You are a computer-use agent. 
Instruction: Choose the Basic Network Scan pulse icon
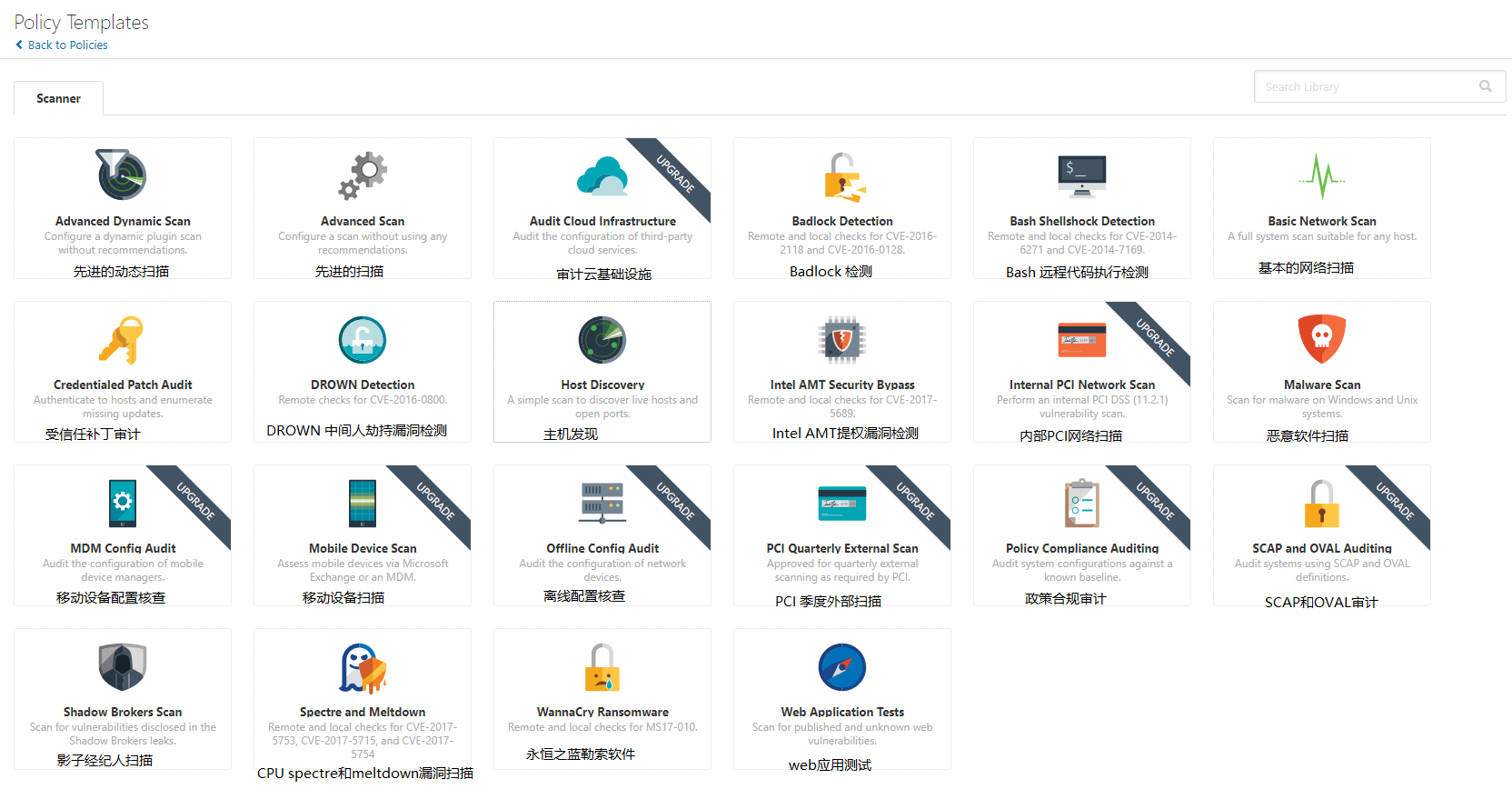pos(1321,175)
